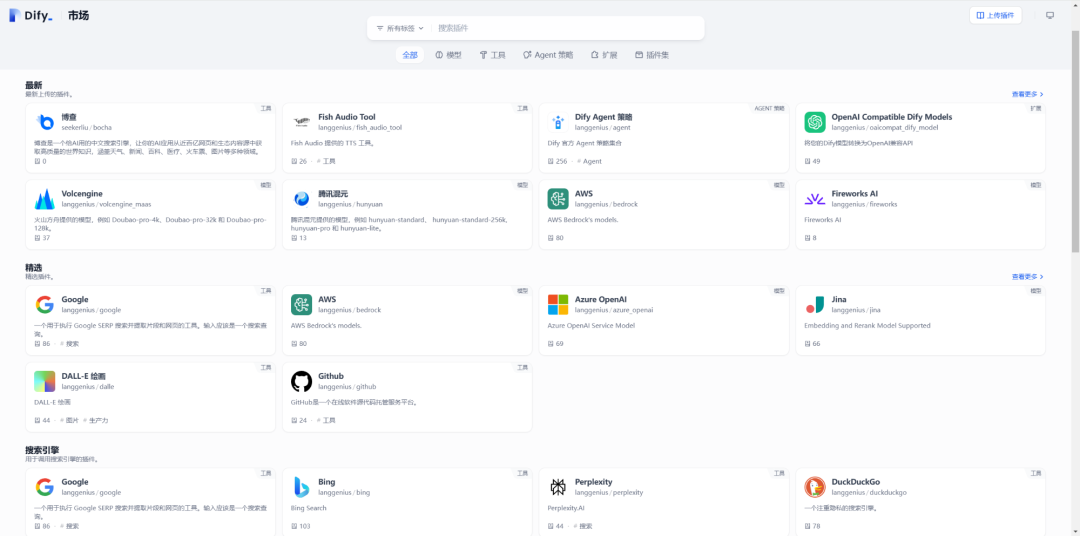The width and height of the screenshot is (1080, 536).
Task: Click the # 搜索 tag on Perplexity card
Action: (583, 526)
